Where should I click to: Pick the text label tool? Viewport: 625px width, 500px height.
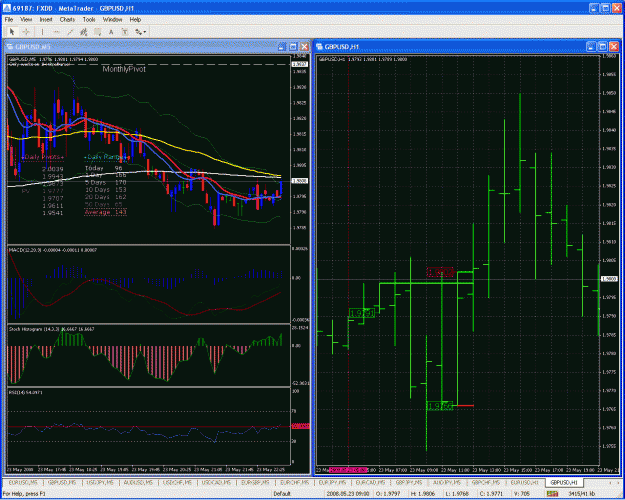(125, 32)
